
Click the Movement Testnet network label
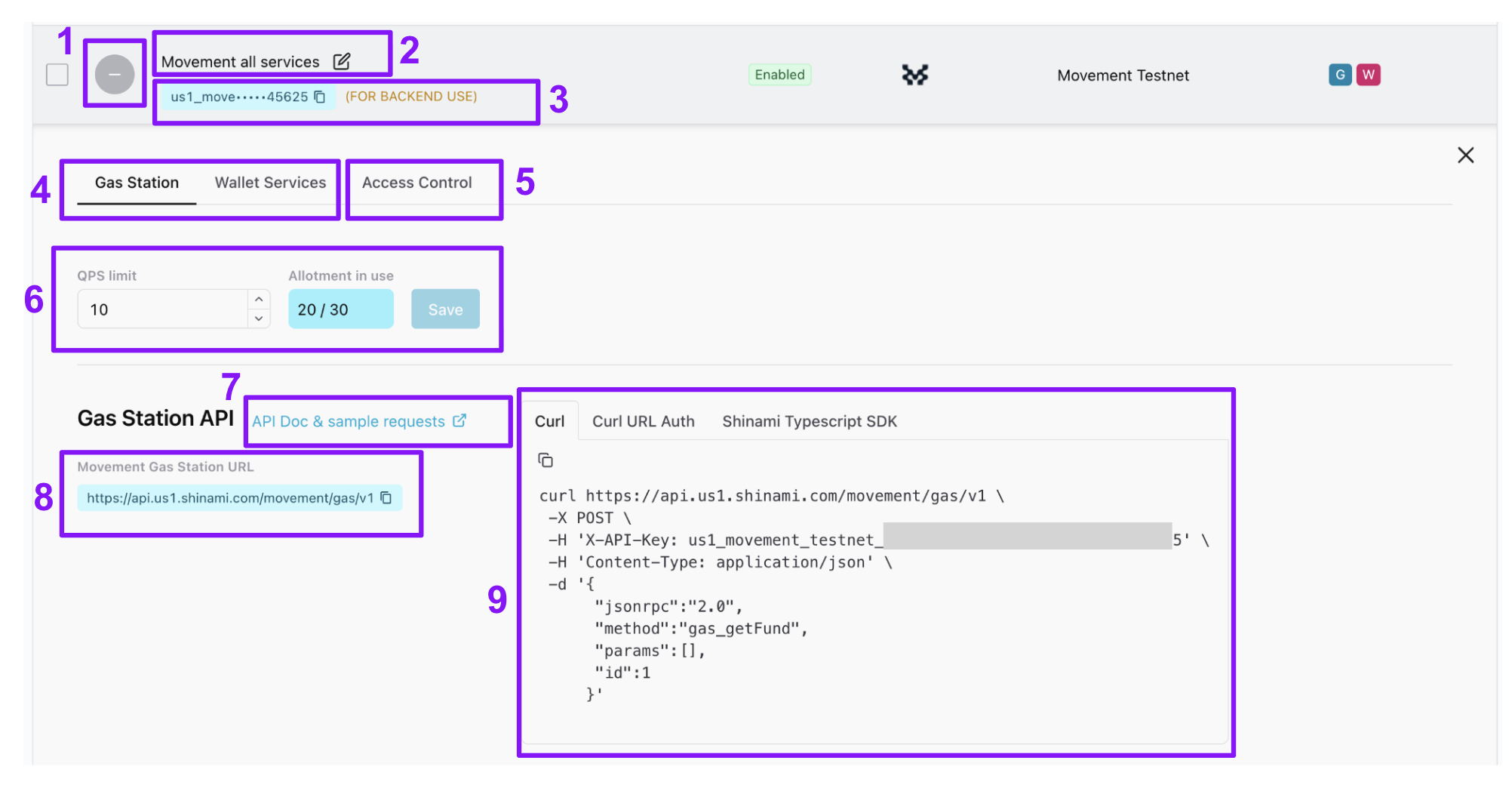tap(1123, 75)
